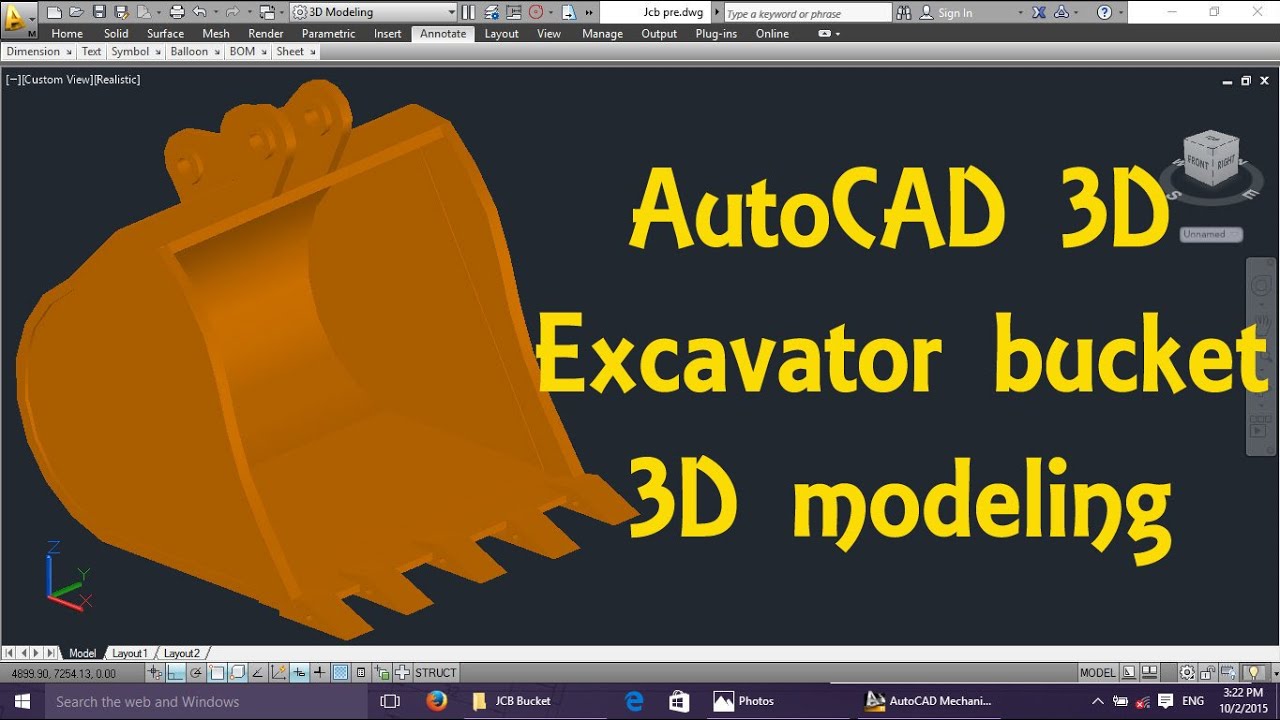Screen dimensions: 1280x720
Task: Click the Task View icon in taskbar
Action: 390,701
